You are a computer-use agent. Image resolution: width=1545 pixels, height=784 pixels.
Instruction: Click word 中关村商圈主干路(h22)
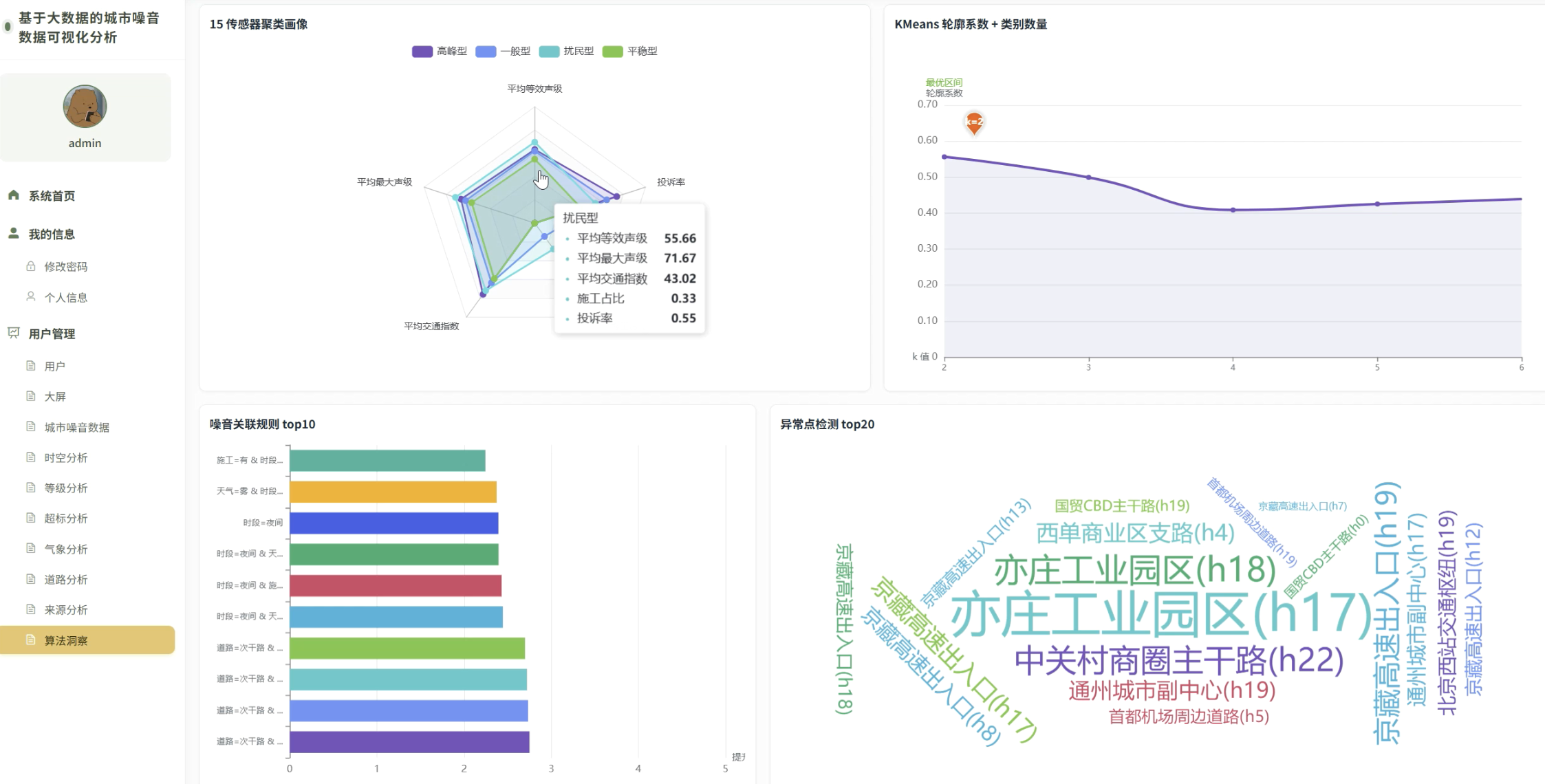click(x=1179, y=660)
